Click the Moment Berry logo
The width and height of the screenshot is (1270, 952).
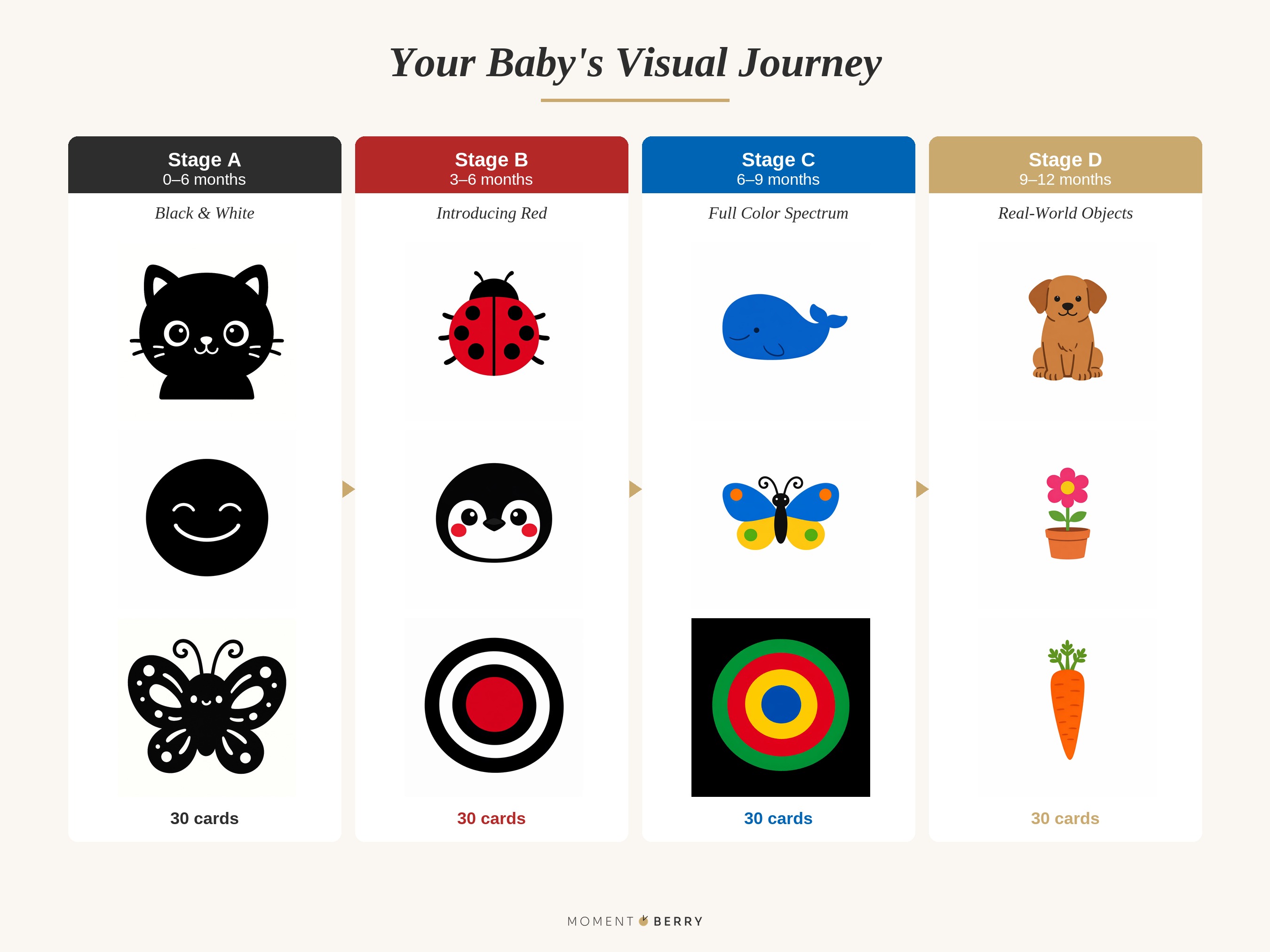coord(635,921)
